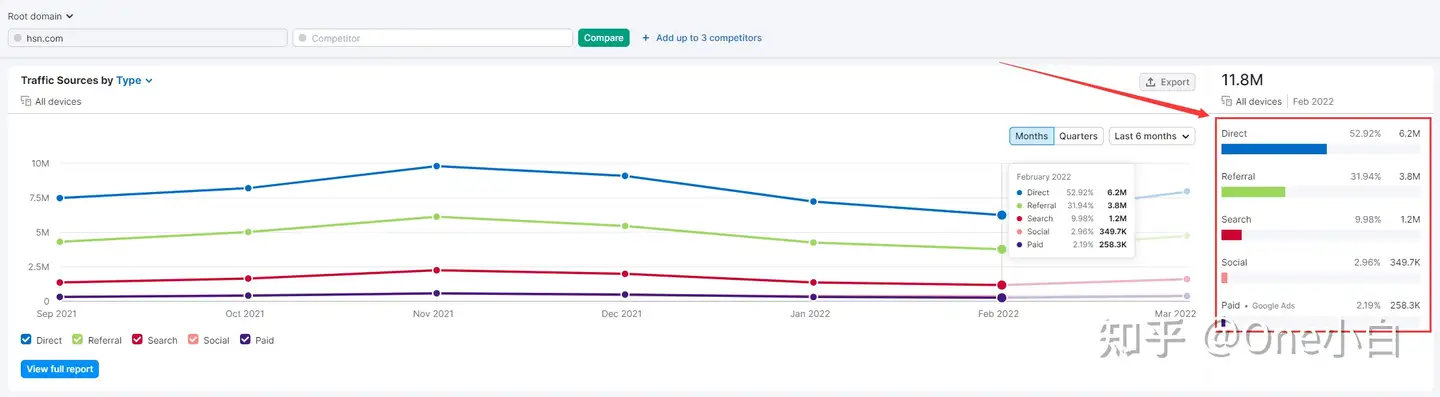Click the All devices icon under chart title
Viewport: 1440px width, 397px height.
(26, 101)
